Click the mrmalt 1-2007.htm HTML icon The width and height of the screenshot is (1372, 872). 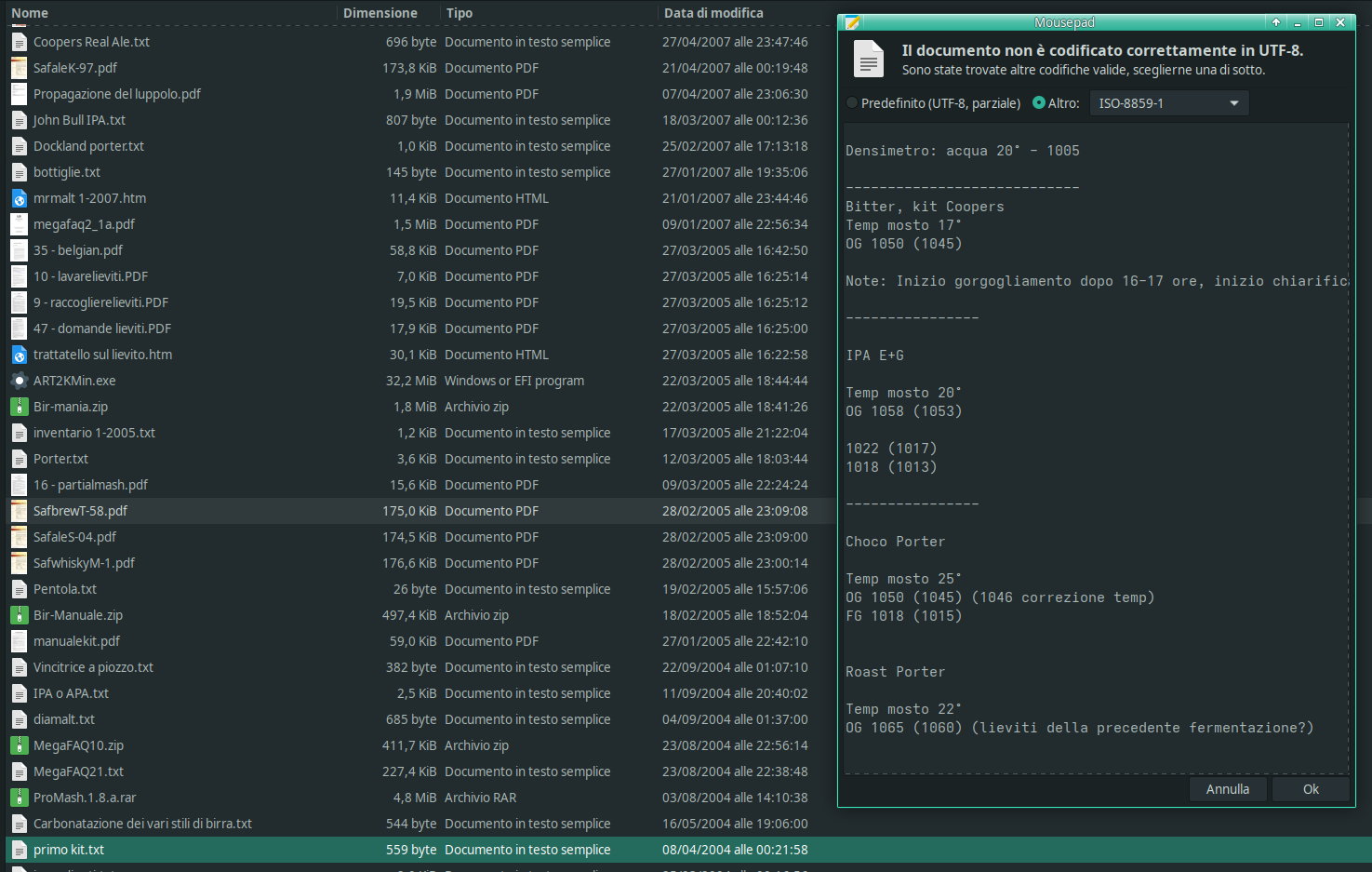[x=19, y=198]
